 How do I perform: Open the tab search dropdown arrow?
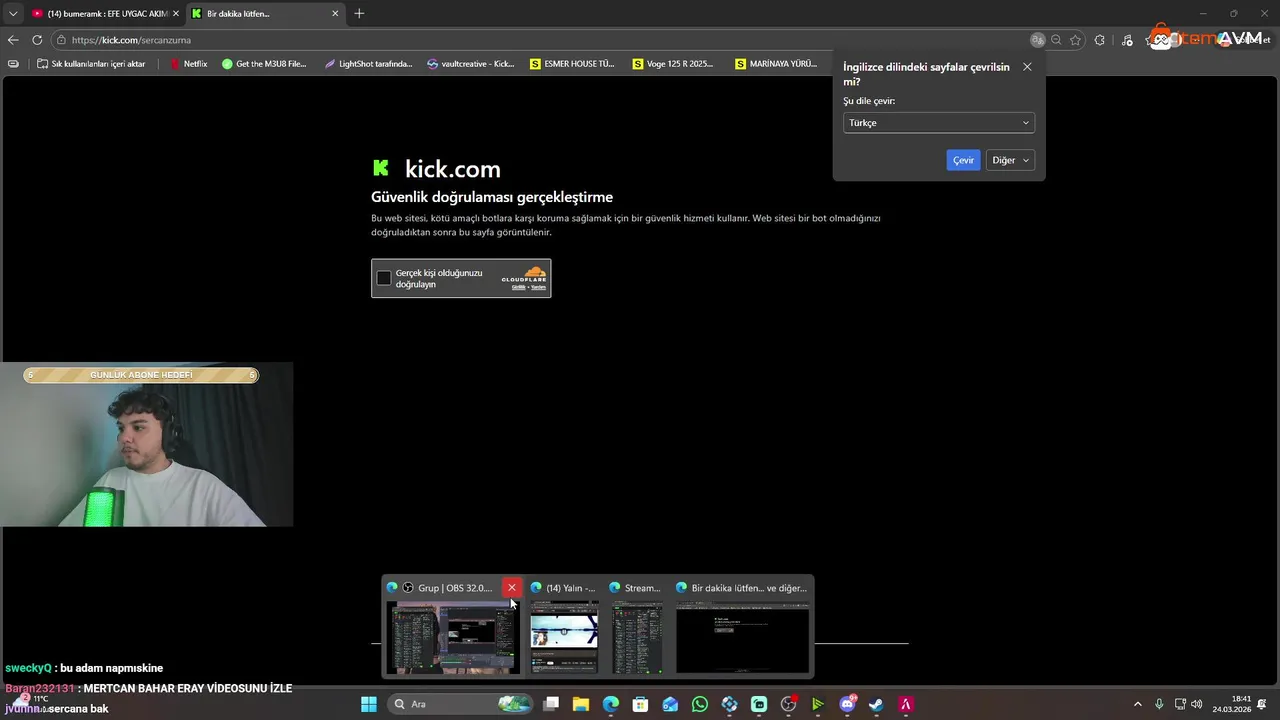tap(13, 13)
